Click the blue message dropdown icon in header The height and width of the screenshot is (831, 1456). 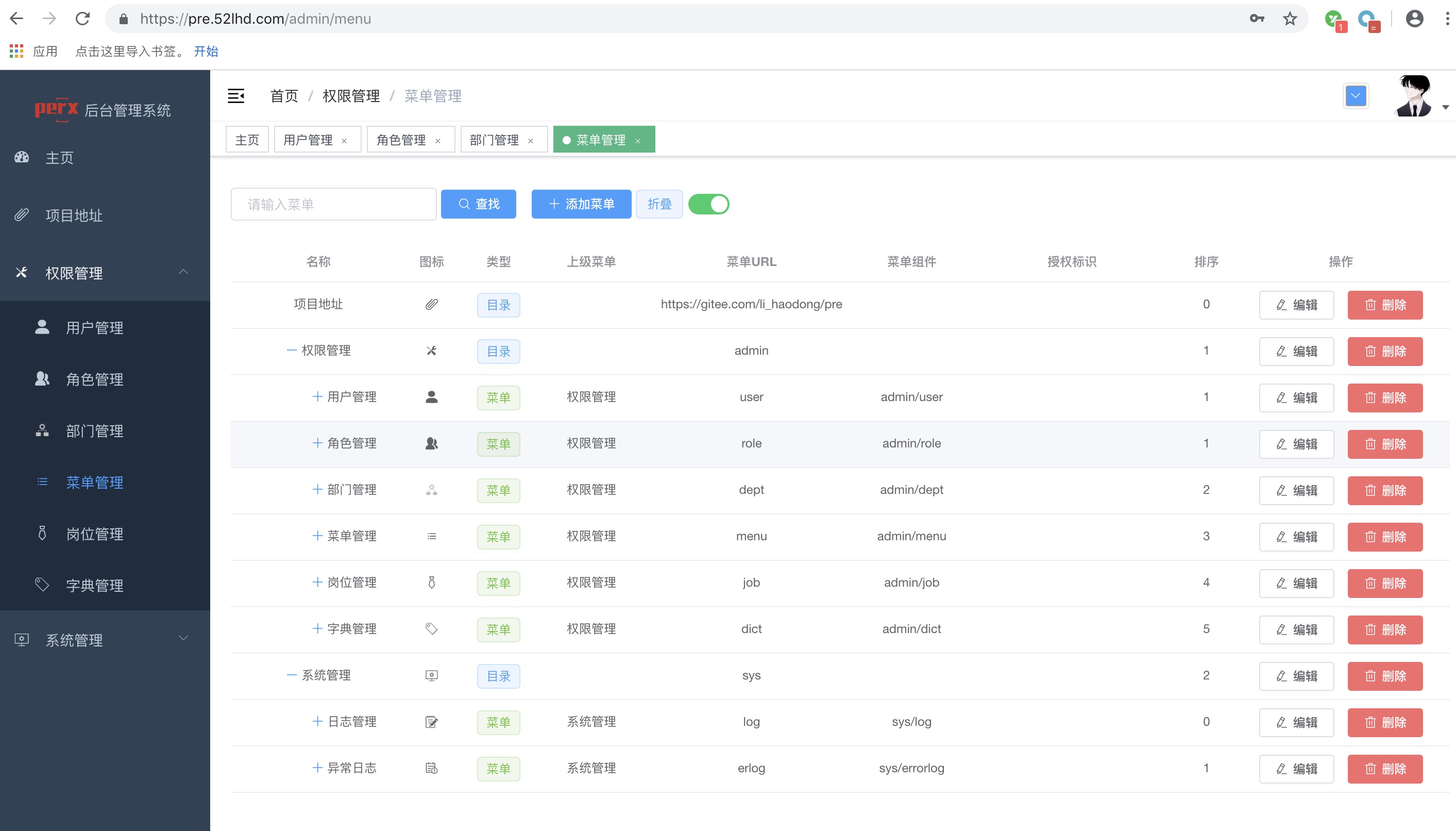click(x=1355, y=96)
